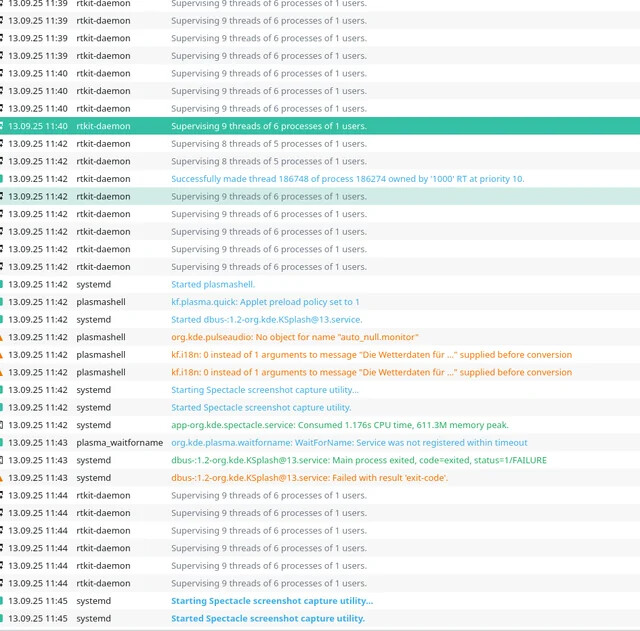640x631 pixels.
Task: Click the 'Successfully made thread 186748' message text
Action: coord(347,179)
